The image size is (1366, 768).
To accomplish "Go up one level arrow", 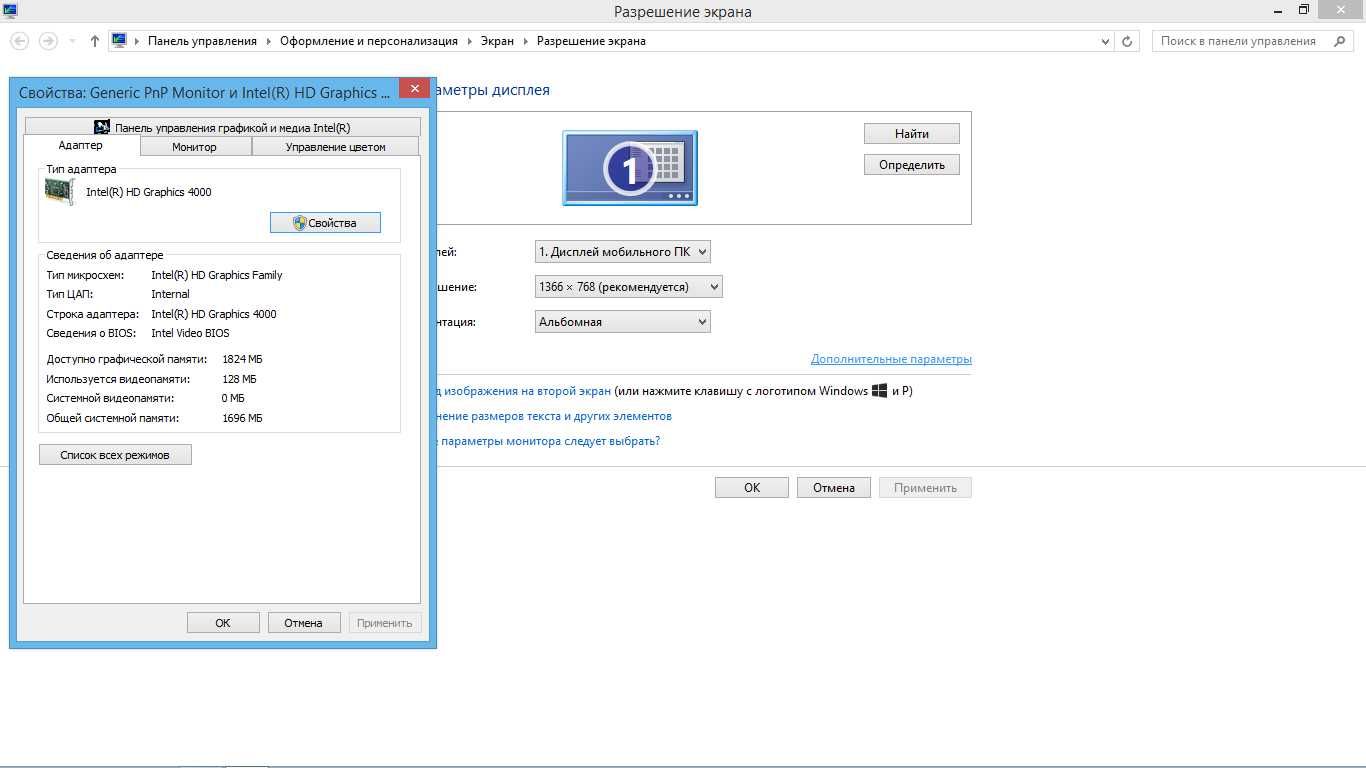I will click(95, 41).
